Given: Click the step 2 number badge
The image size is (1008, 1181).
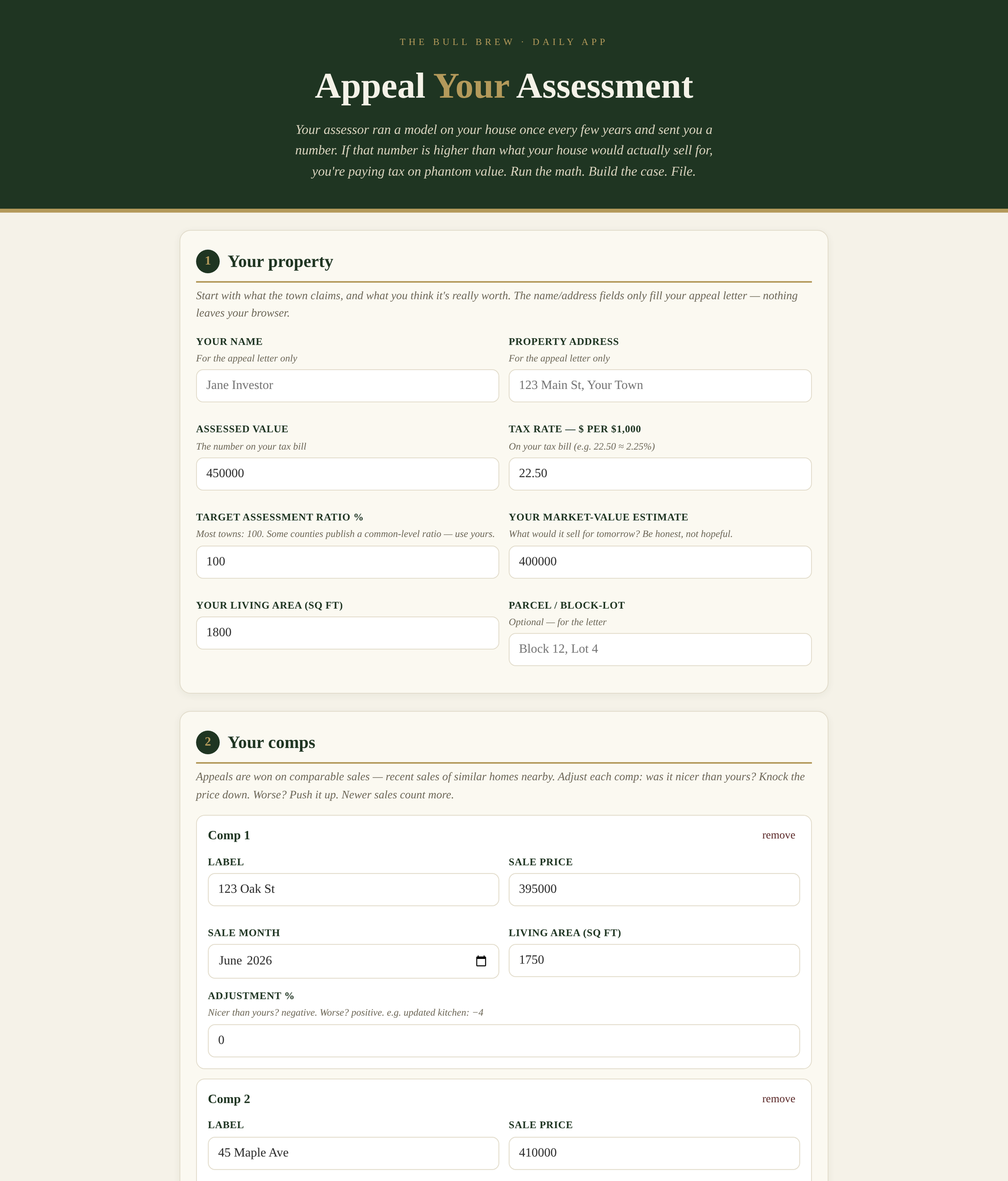Looking at the screenshot, I should (208, 742).
